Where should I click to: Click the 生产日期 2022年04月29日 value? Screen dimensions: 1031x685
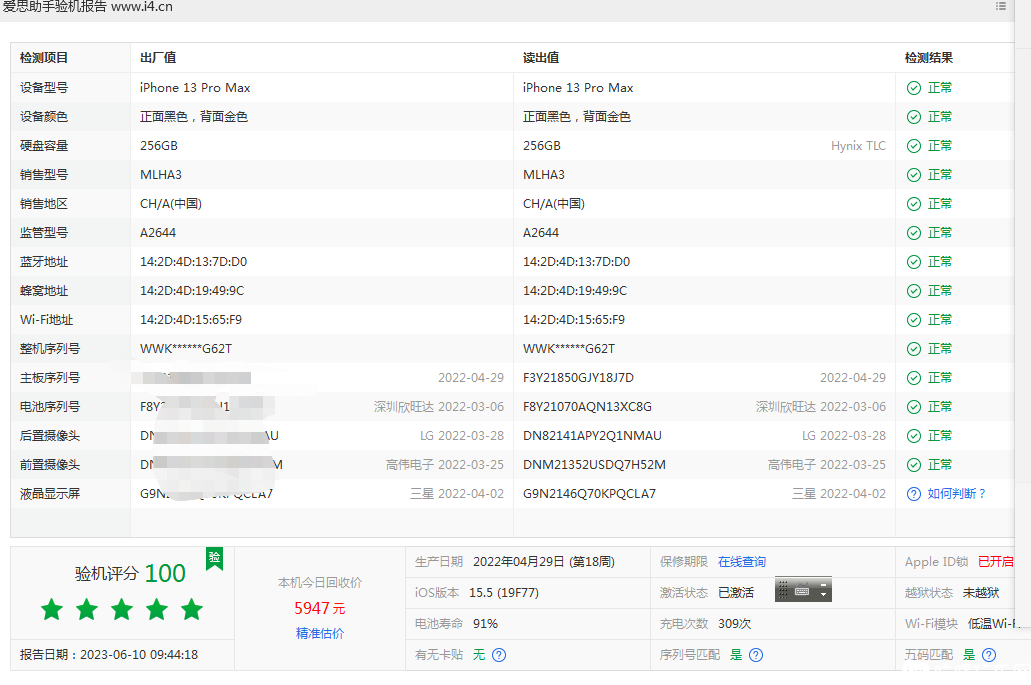pyautogui.click(x=544, y=561)
